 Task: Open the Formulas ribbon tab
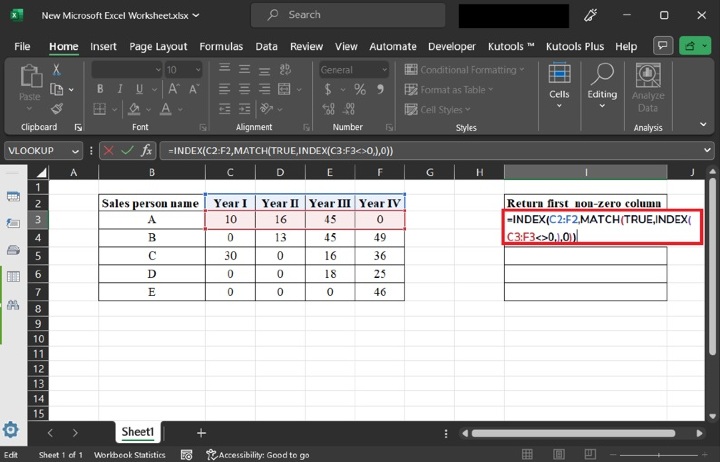[220, 46]
